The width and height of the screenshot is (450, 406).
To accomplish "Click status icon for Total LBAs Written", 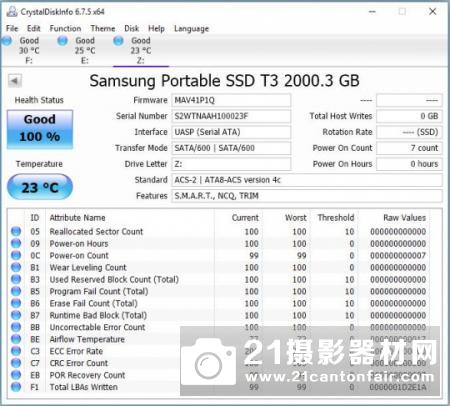I will point(16,387).
